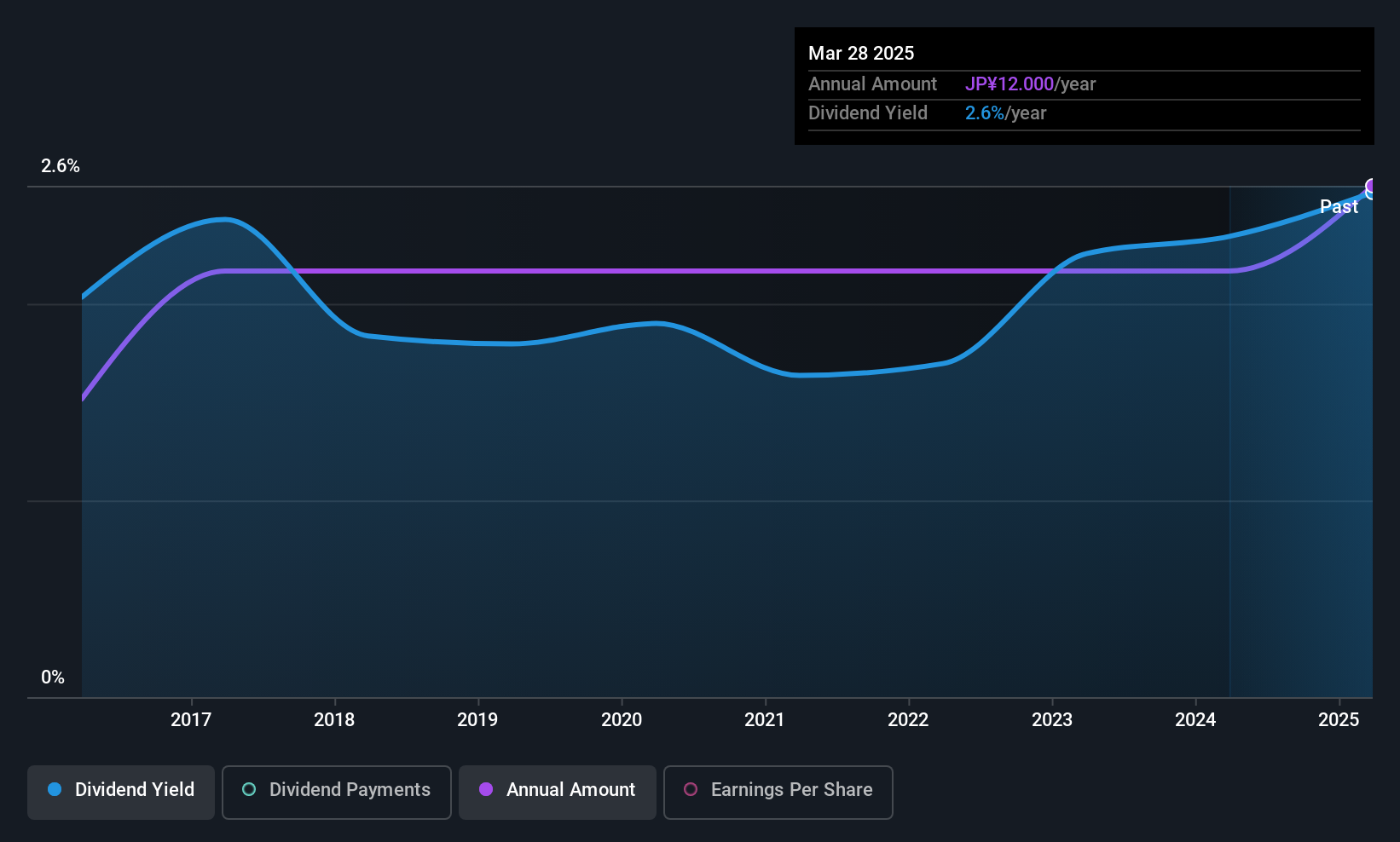
Task: Click the purple data point marker at chart end
Action: click(1372, 187)
